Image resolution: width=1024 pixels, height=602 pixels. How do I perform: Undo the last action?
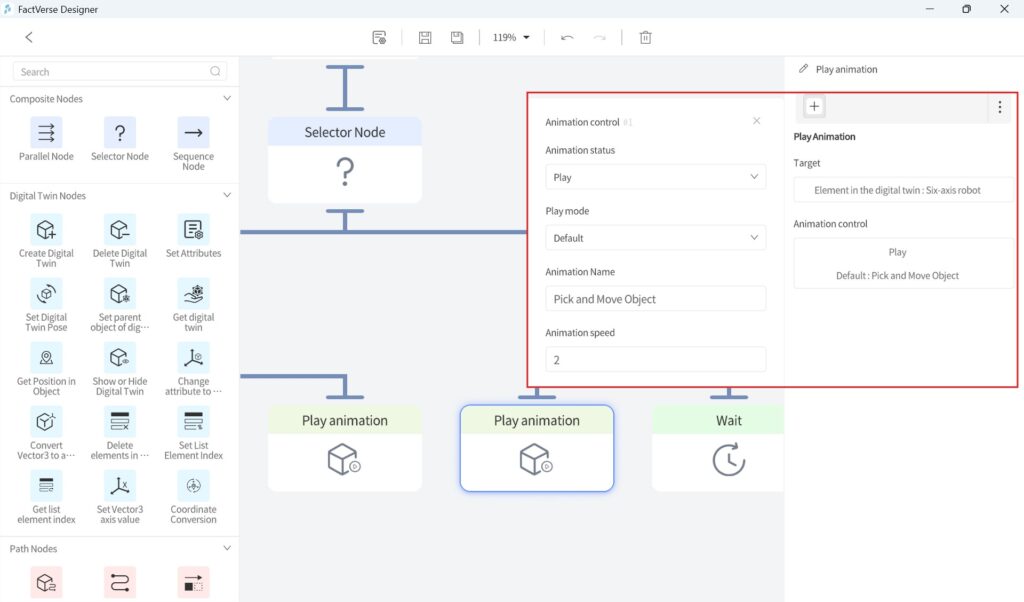click(567, 37)
